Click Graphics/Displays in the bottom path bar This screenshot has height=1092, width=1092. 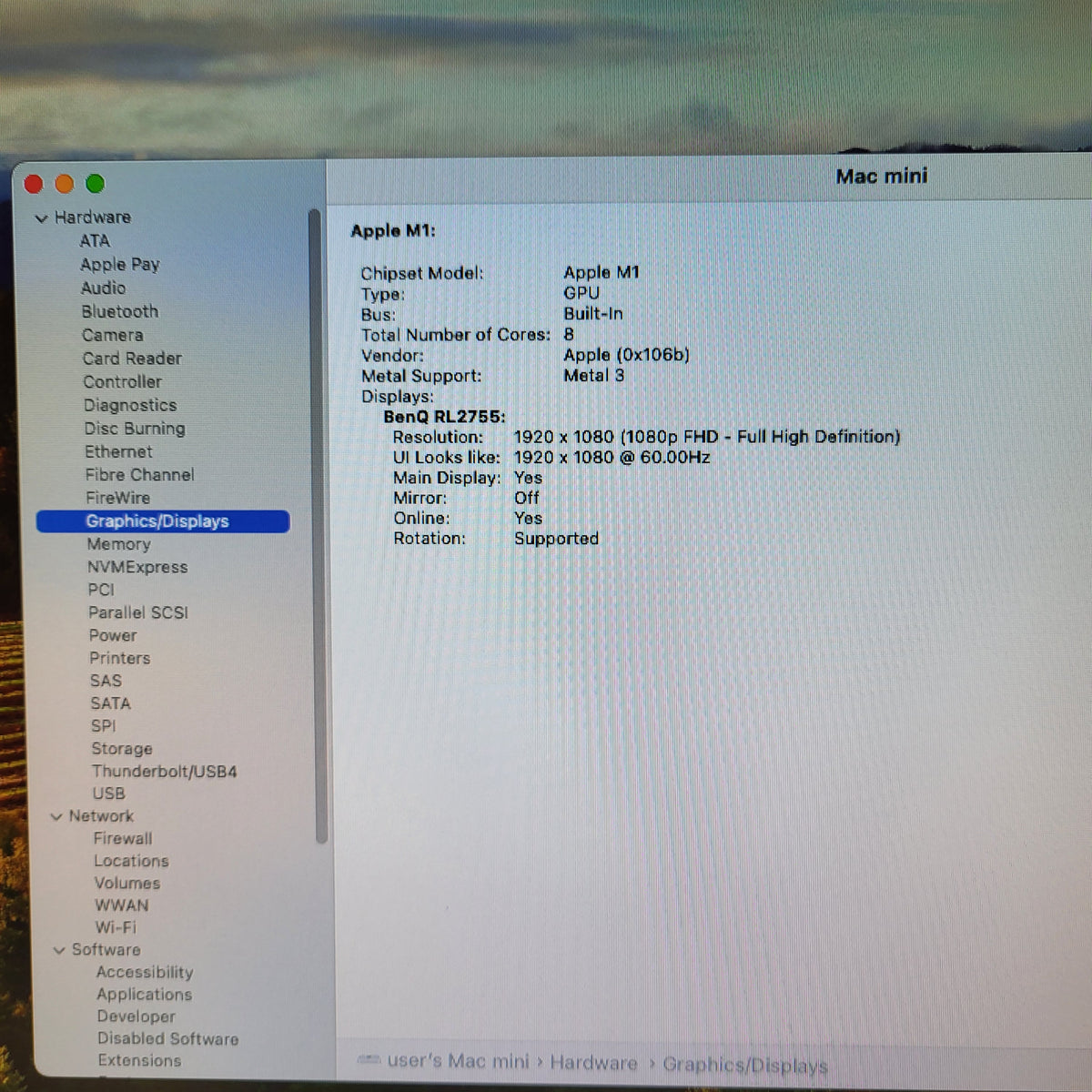click(x=745, y=1065)
